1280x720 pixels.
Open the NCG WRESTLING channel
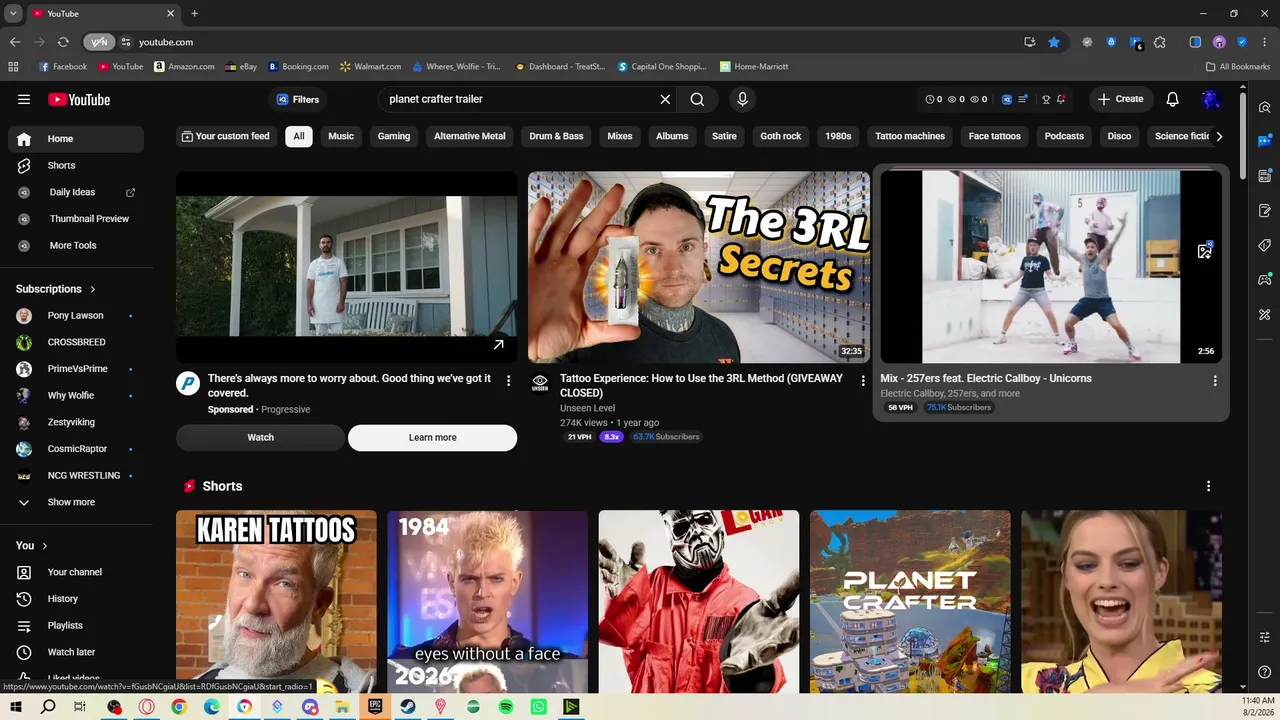76,475
